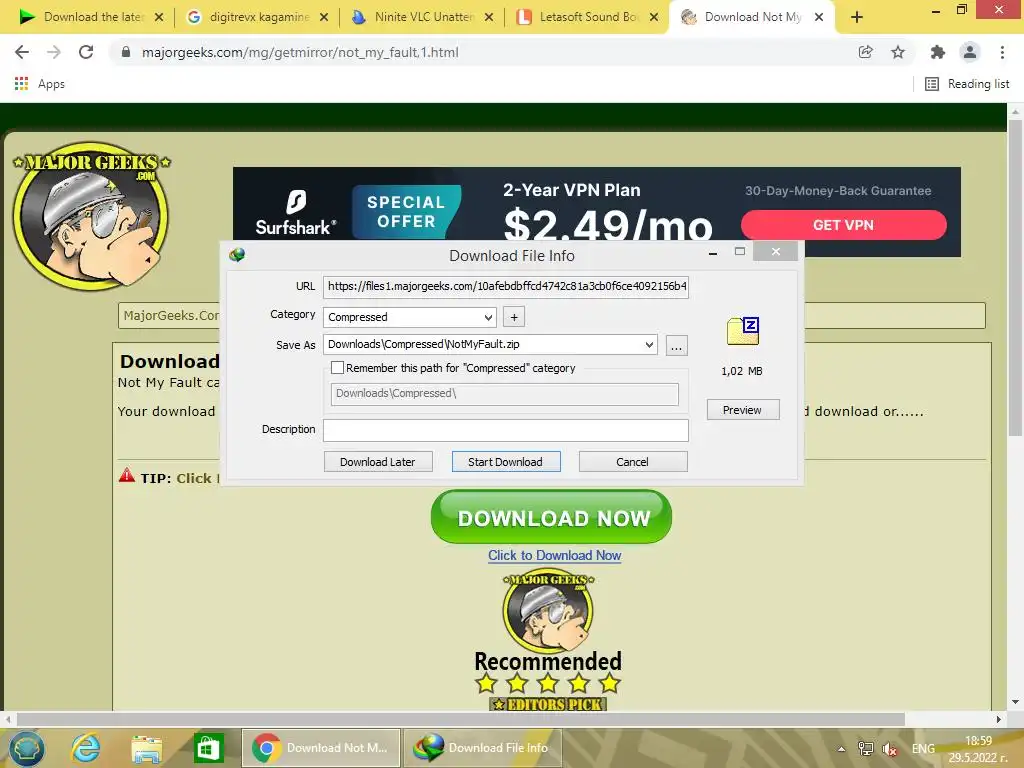The image size is (1024, 768).
Task: Show hidden system tray icons arrow
Action: coord(841,749)
